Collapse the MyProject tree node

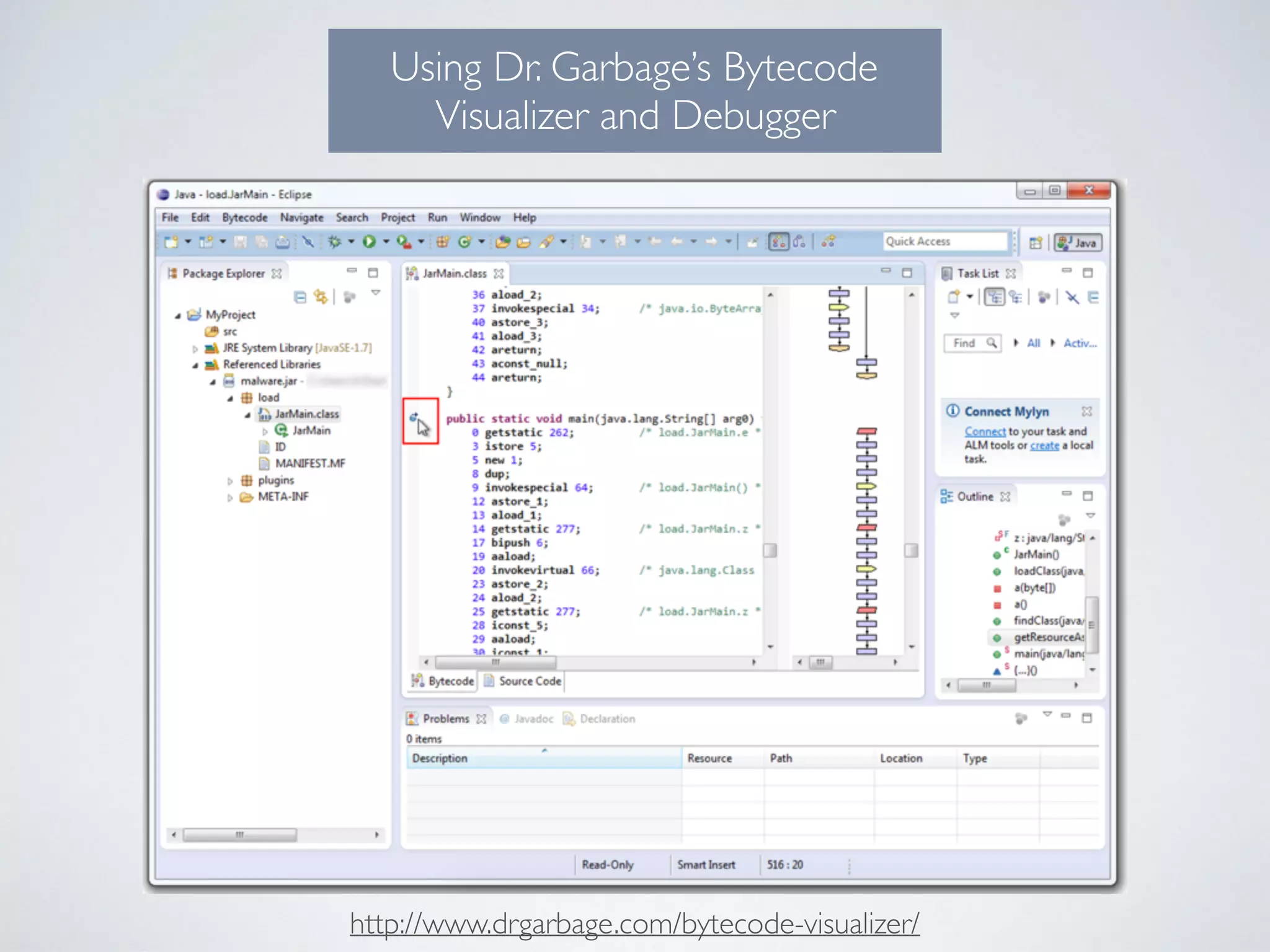[x=178, y=315]
